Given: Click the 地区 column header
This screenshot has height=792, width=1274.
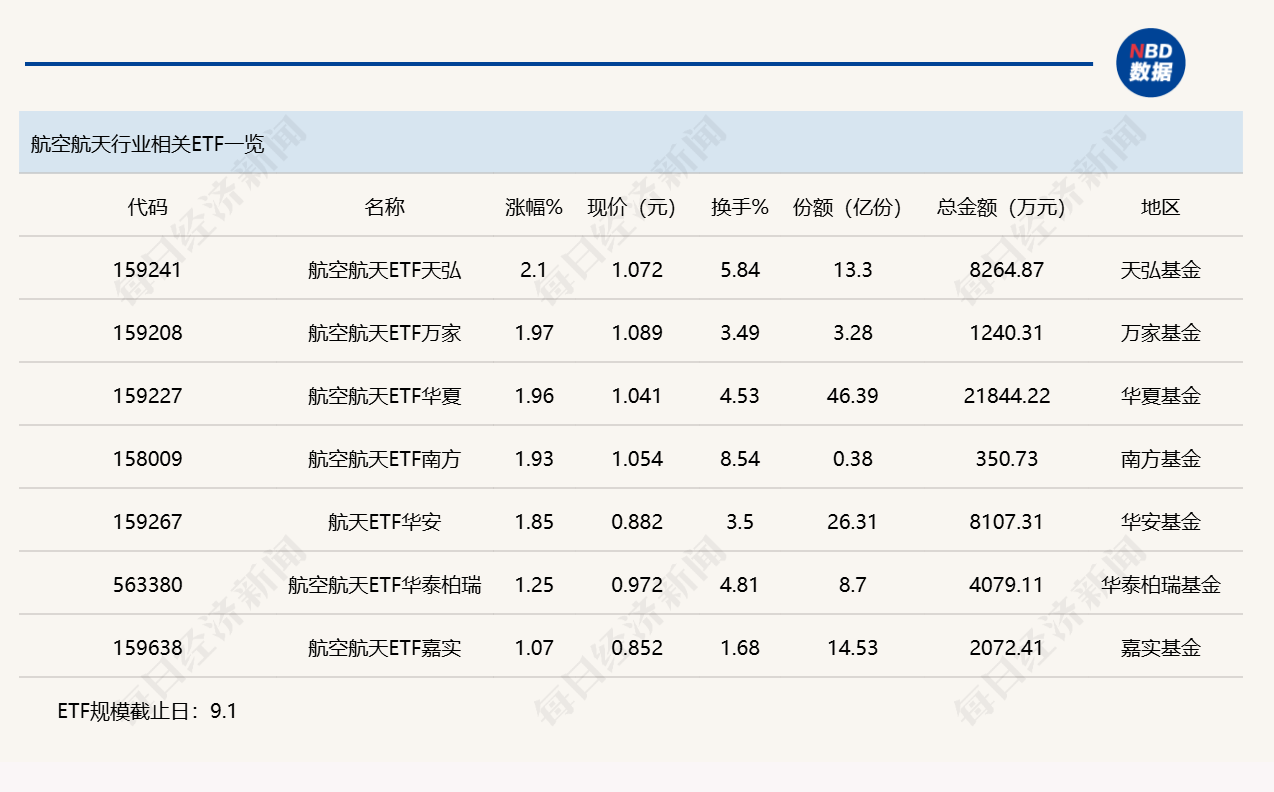Looking at the screenshot, I should tap(1161, 207).
